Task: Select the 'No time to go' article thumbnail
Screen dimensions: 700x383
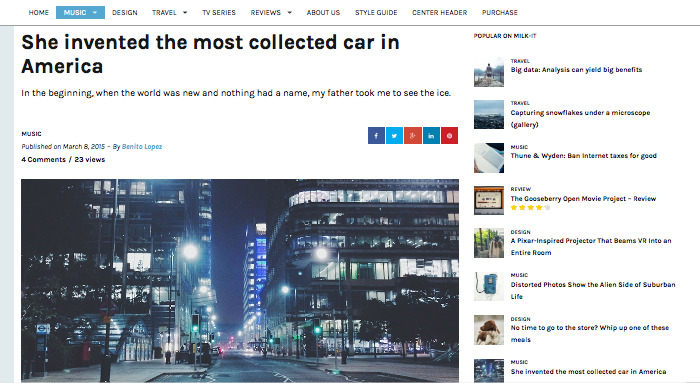Action: tap(489, 329)
